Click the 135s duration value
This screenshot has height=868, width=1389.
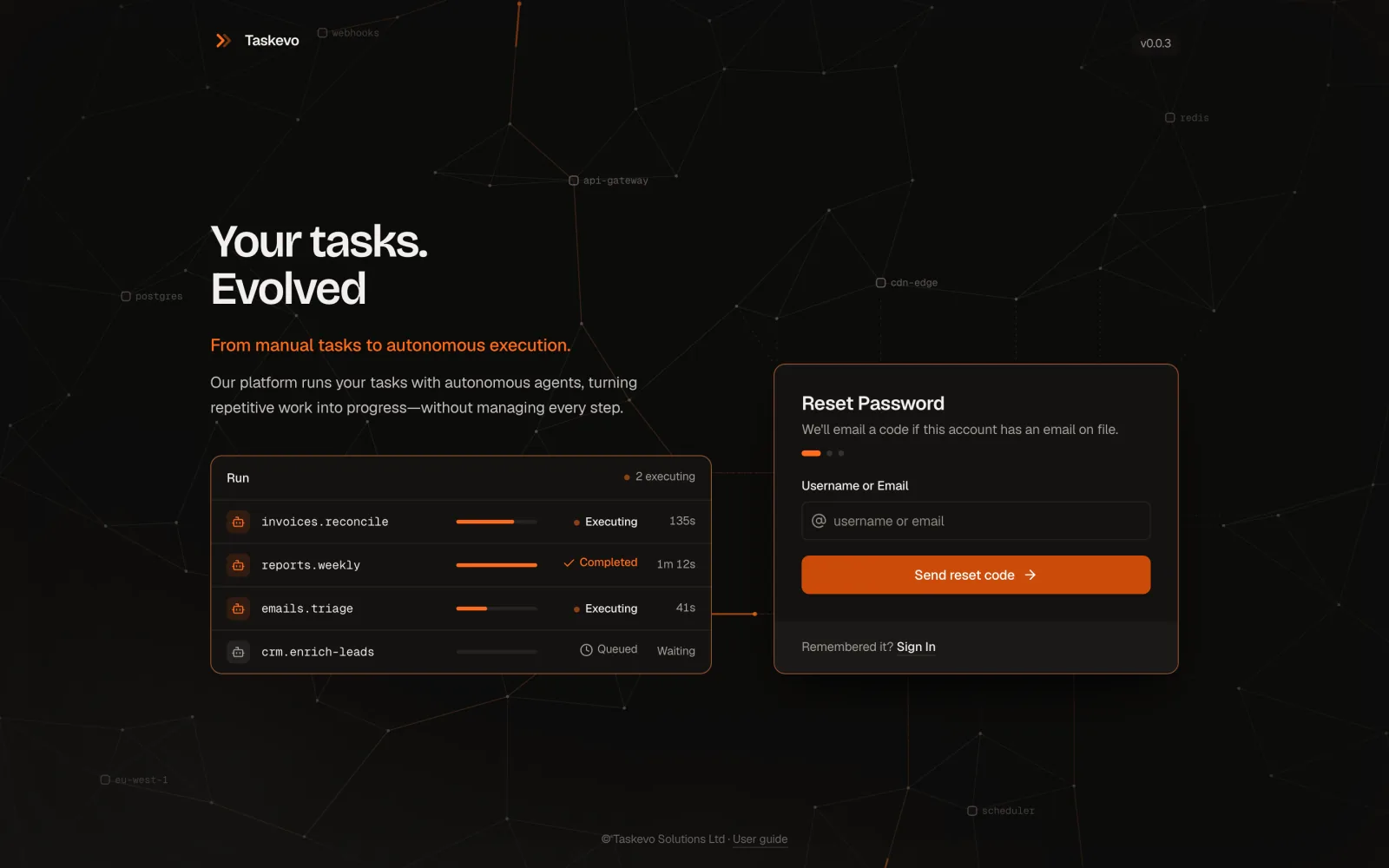tap(682, 521)
